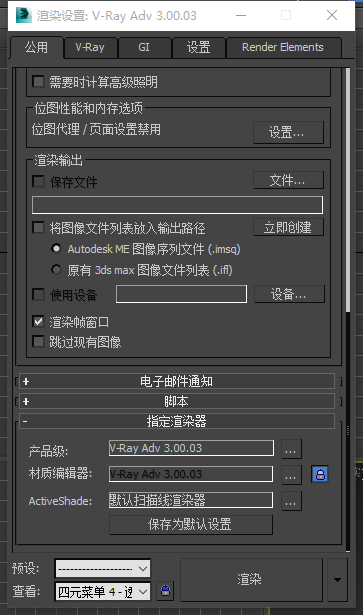
Task: Enable the 跳过现有图像 checkbox
Action: [38, 341]
